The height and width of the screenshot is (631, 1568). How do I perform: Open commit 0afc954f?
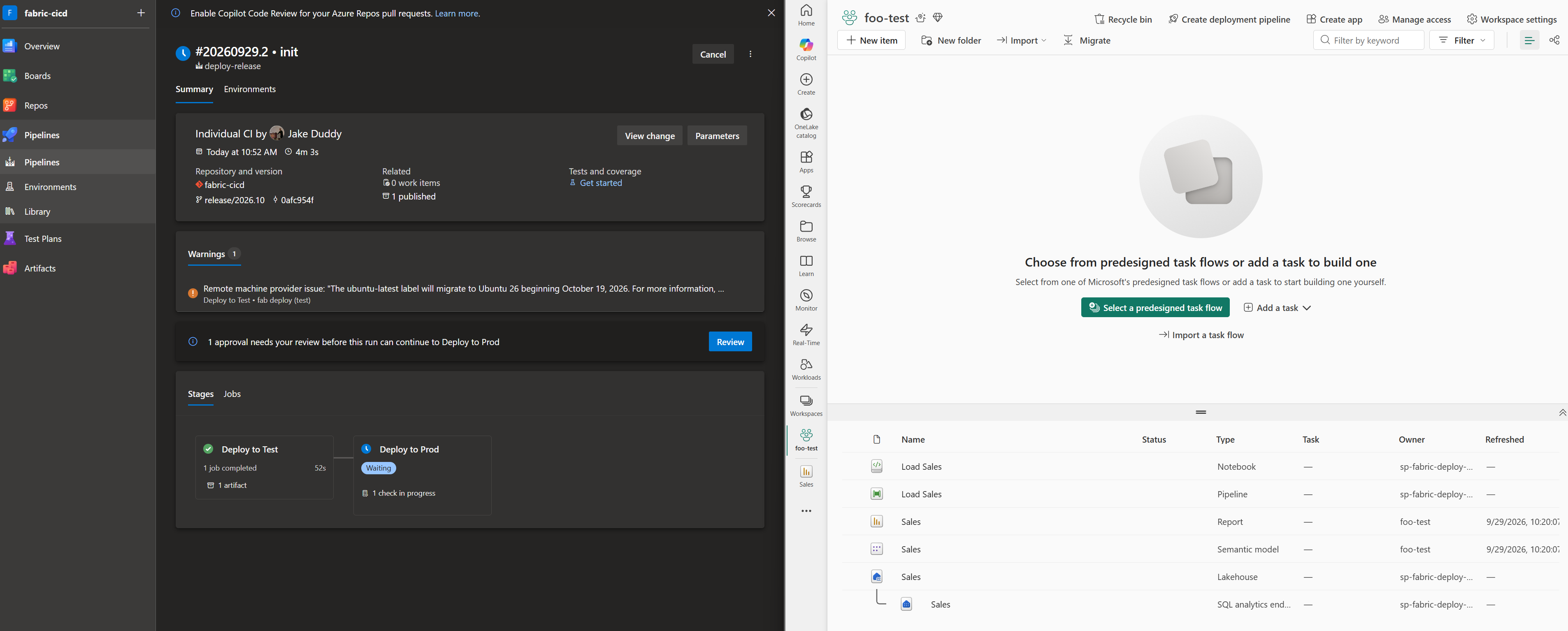coord(297,200)
